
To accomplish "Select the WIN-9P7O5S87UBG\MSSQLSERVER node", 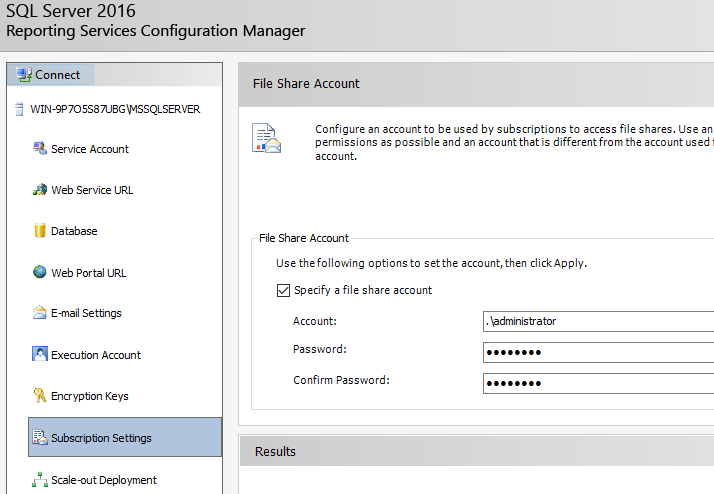I will pos(115,109).
